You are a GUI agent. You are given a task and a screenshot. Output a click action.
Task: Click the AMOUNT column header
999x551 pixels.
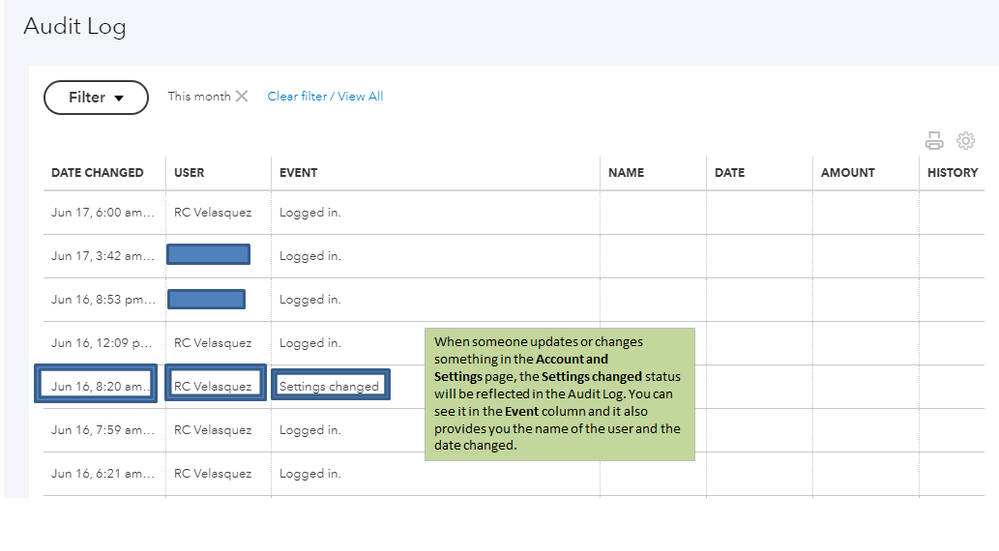848,173
